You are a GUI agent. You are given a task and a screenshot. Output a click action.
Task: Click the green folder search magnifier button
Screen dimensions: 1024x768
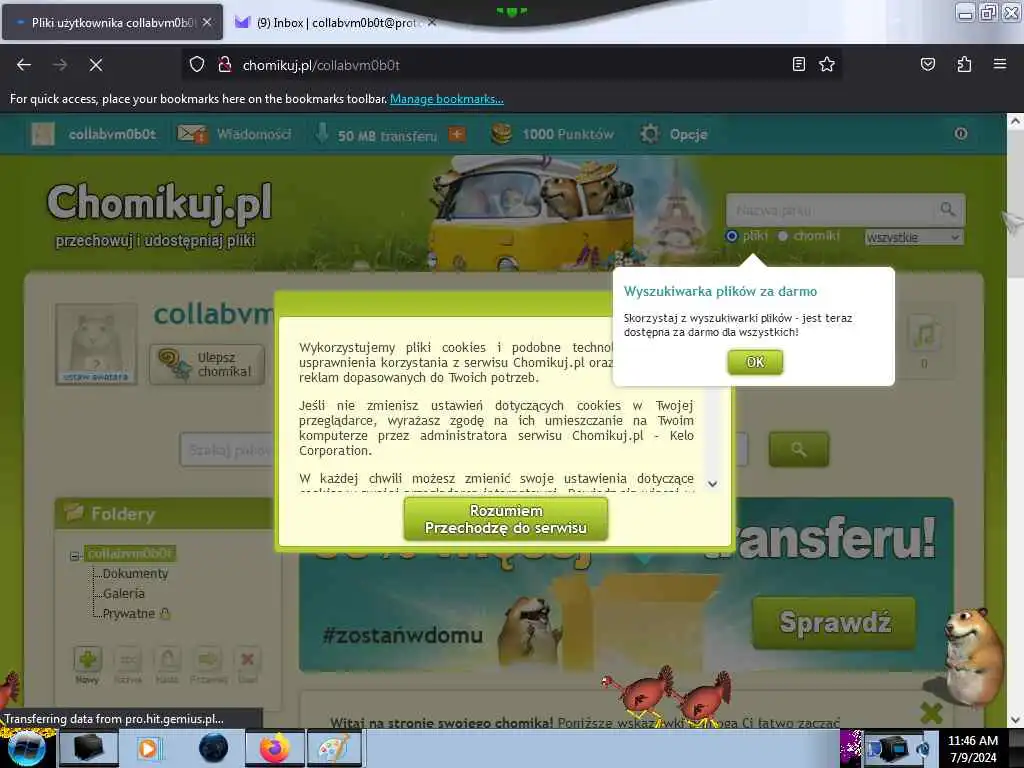pyautogui.click(x=799, y=449)
